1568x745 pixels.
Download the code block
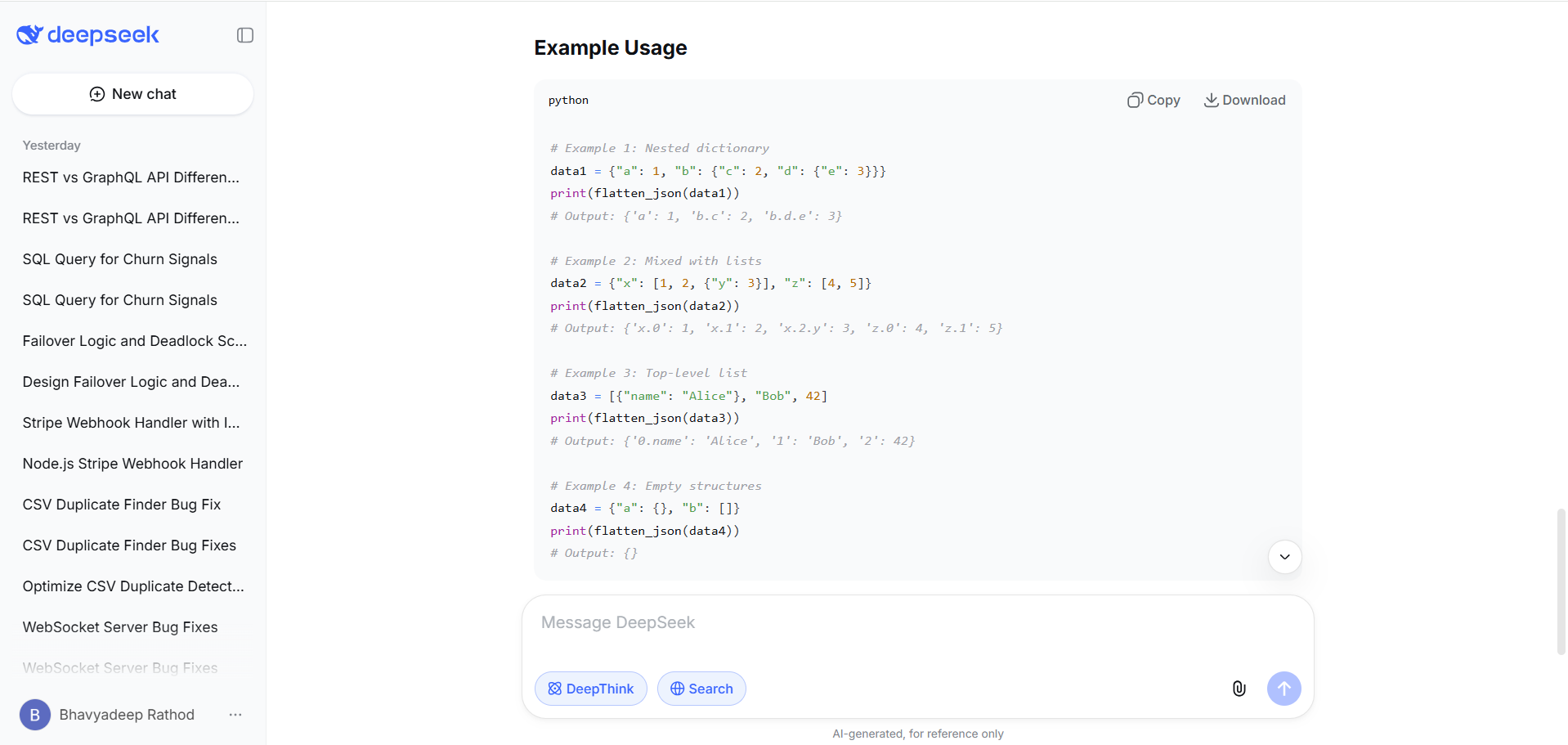tap(1244, 100)
